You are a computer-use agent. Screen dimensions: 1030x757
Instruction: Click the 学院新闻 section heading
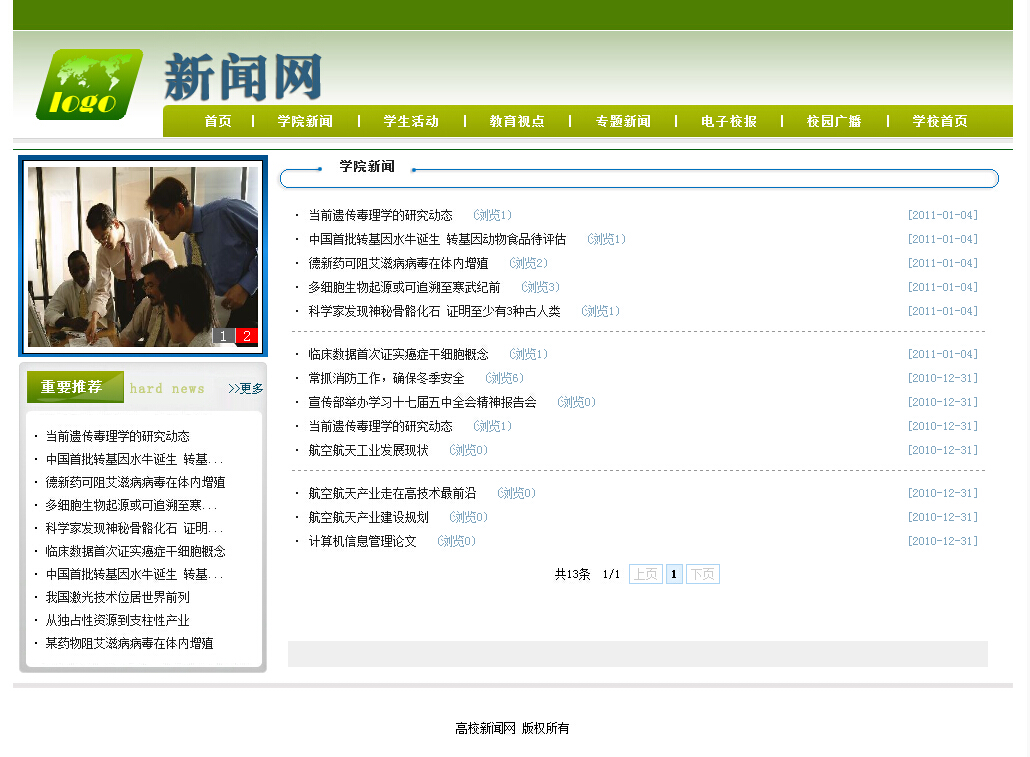[367, 166]
